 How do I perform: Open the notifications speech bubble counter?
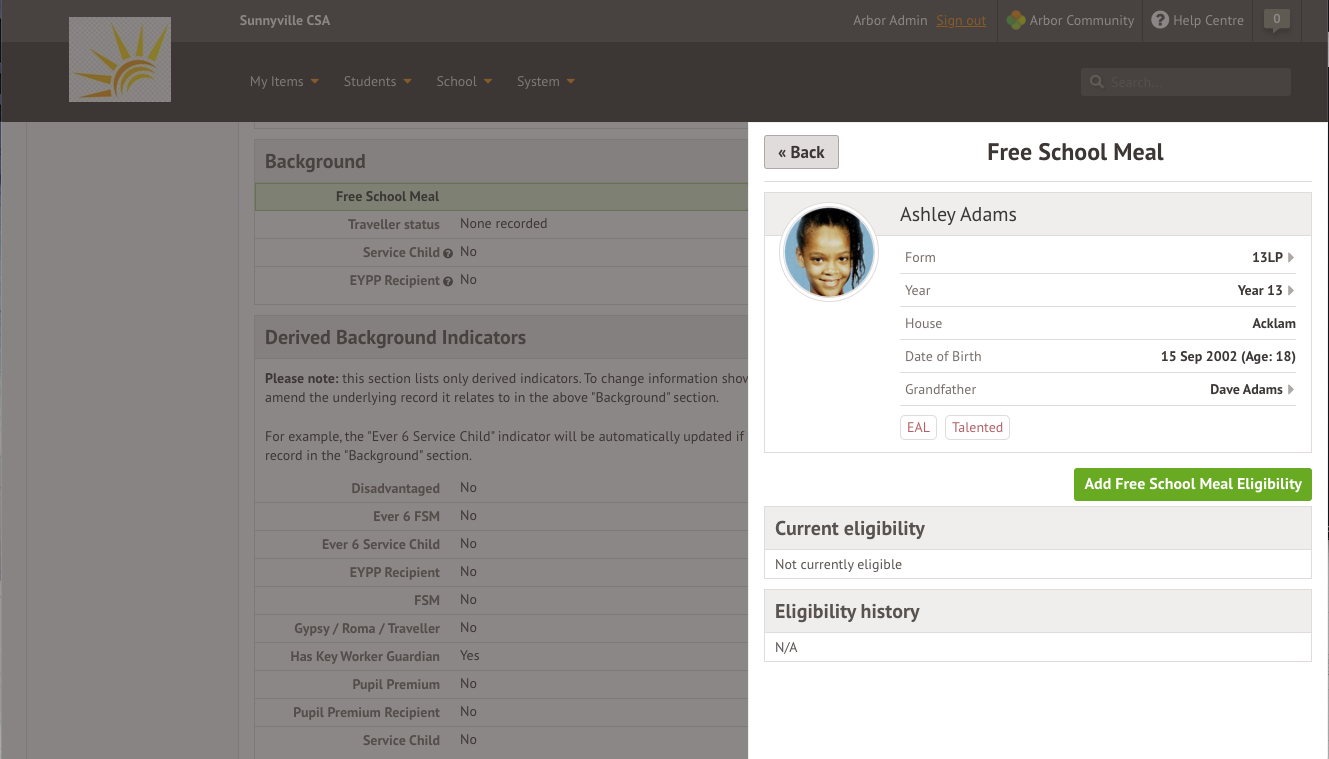pos(1276,20)
